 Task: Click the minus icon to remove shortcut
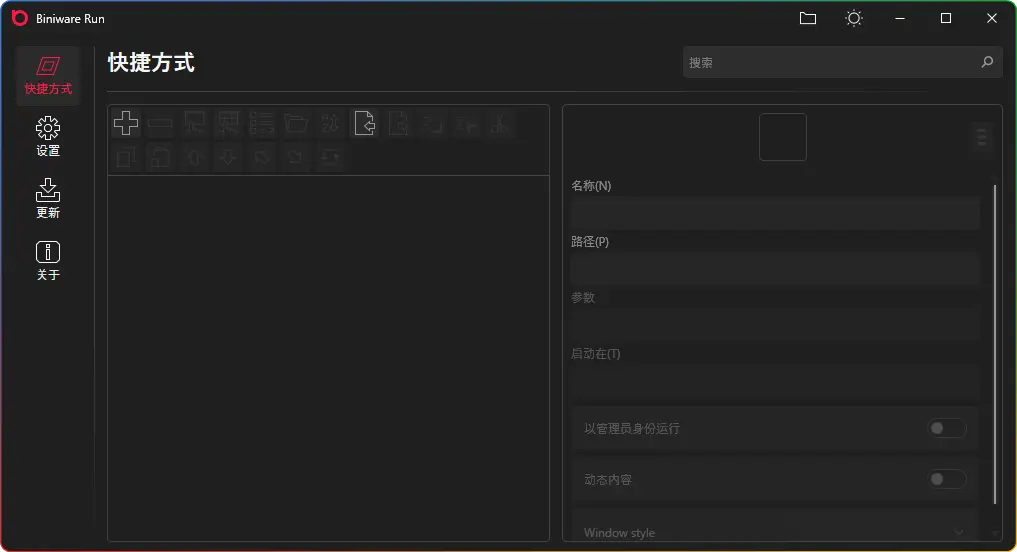(160, 123)
